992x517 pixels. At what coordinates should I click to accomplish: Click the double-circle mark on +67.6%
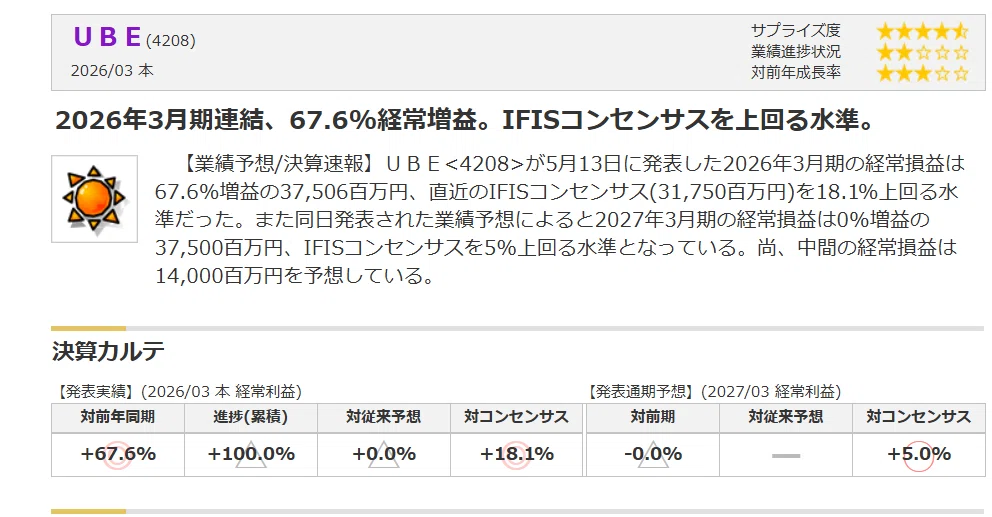118,455
